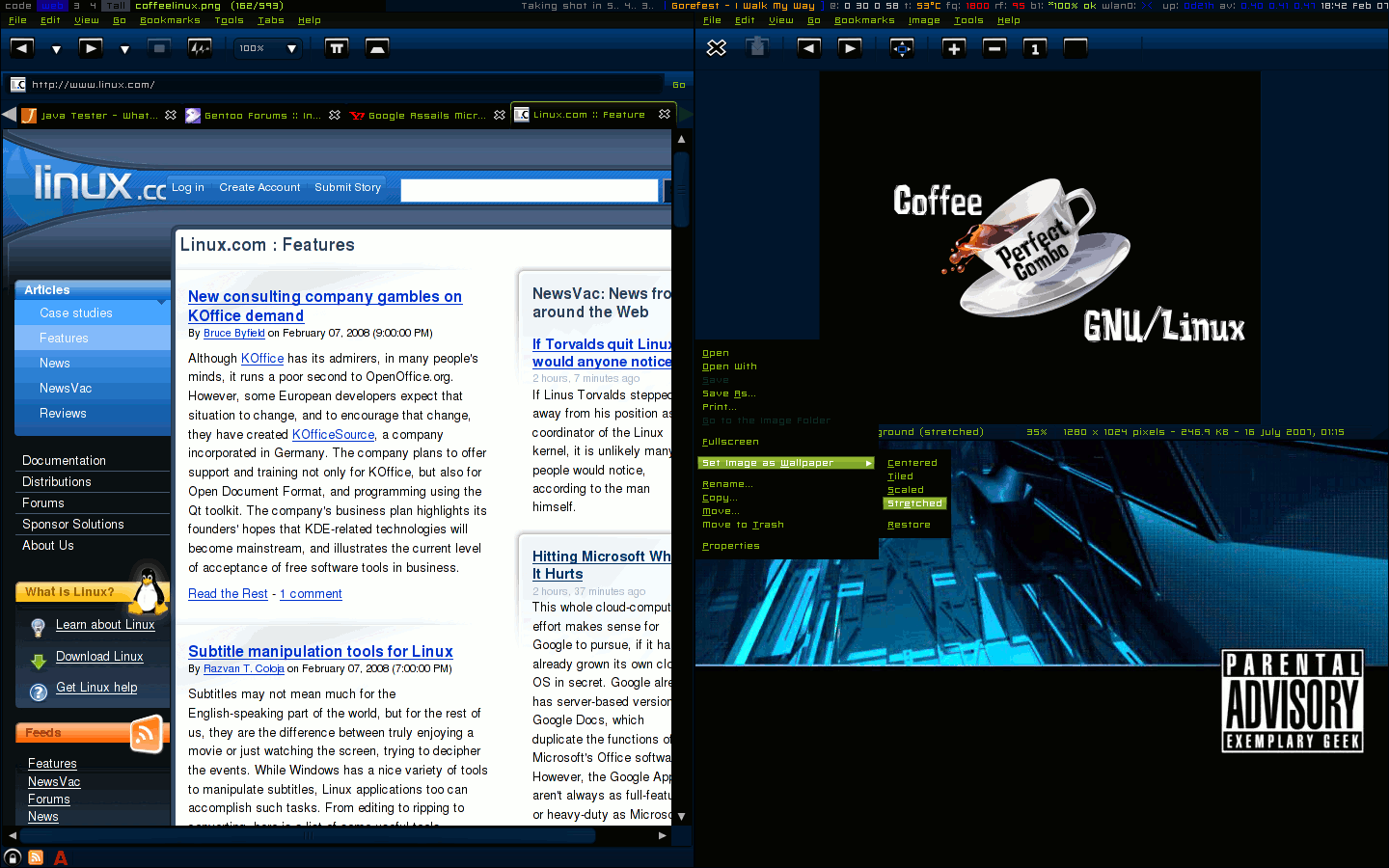Click the best fit icon in image viewer
The height and width of the screenshot is (868, 1389).
[902, 47]
